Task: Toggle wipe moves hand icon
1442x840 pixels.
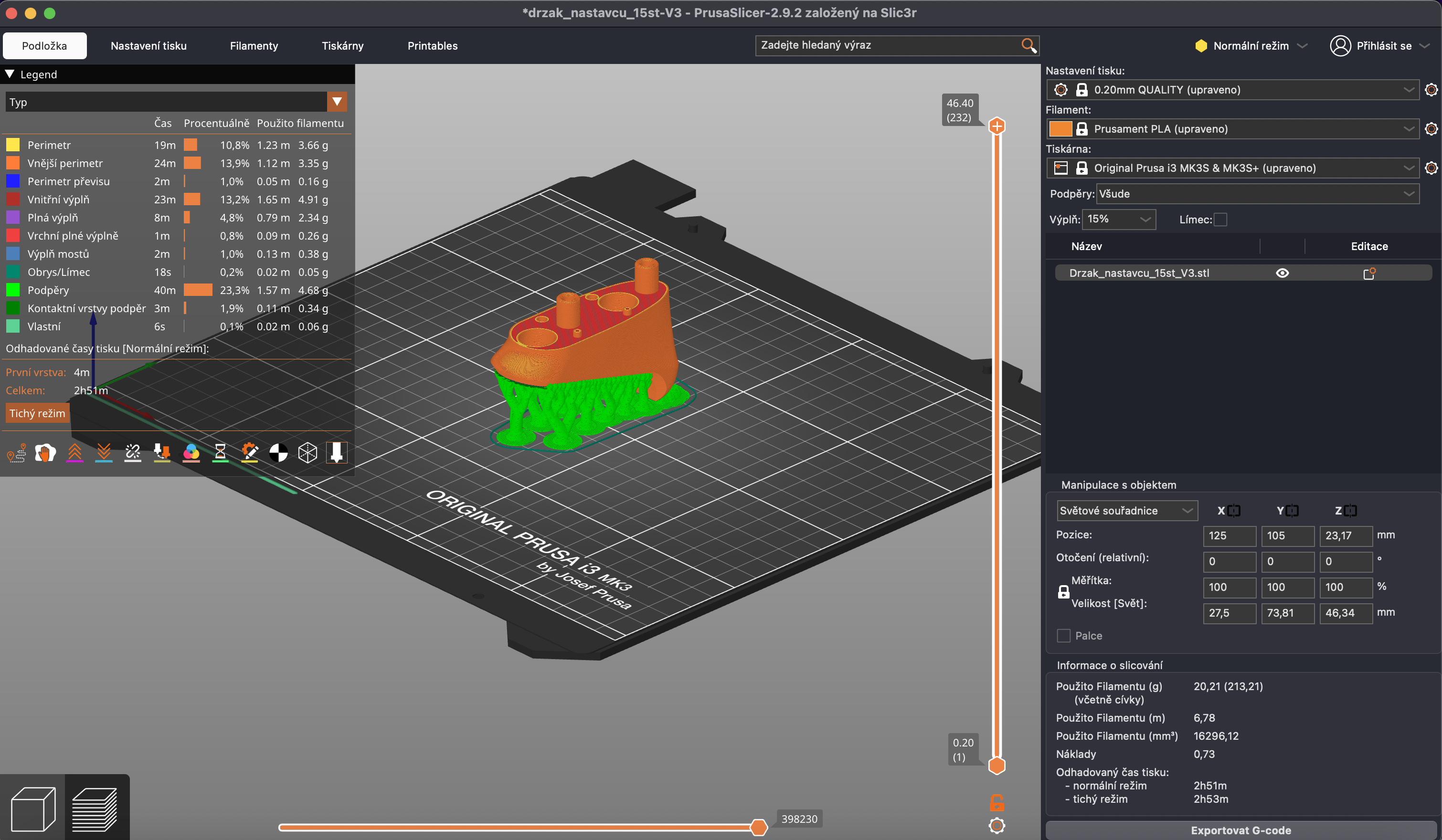Action: pos(45,453)
